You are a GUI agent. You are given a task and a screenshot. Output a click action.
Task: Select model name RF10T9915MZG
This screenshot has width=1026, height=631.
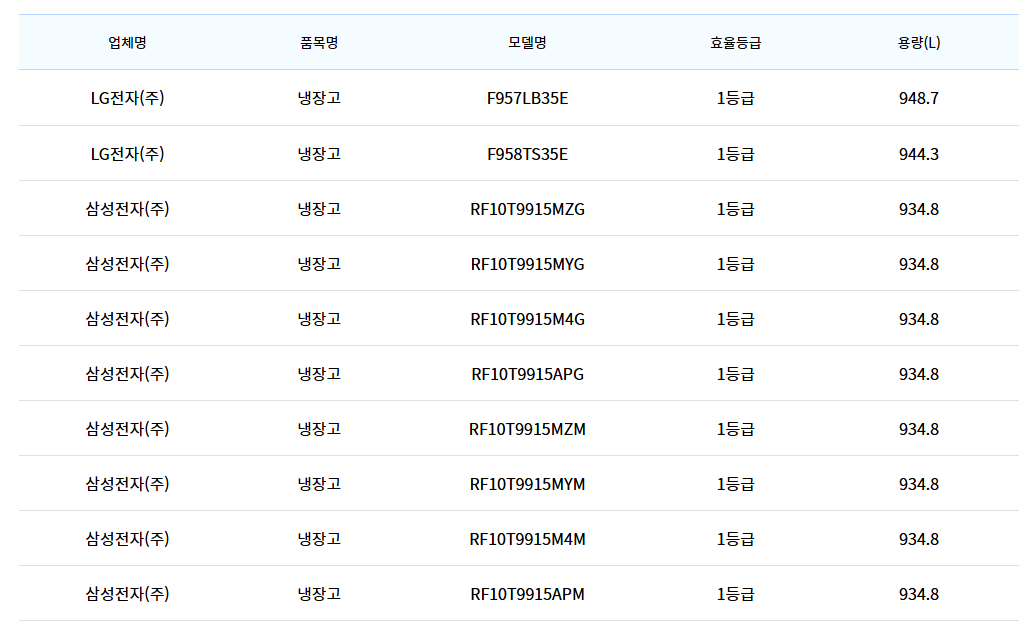pos(527,209)
